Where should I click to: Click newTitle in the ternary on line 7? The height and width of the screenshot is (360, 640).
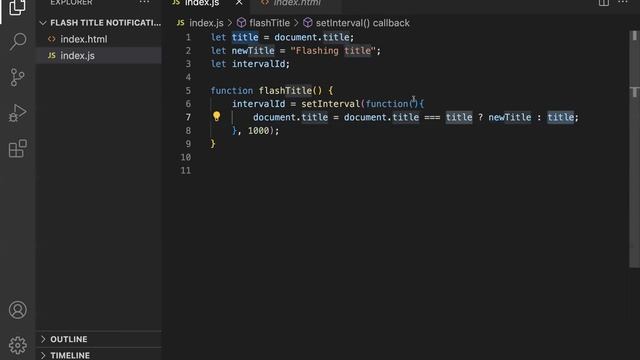pos(510,117)
